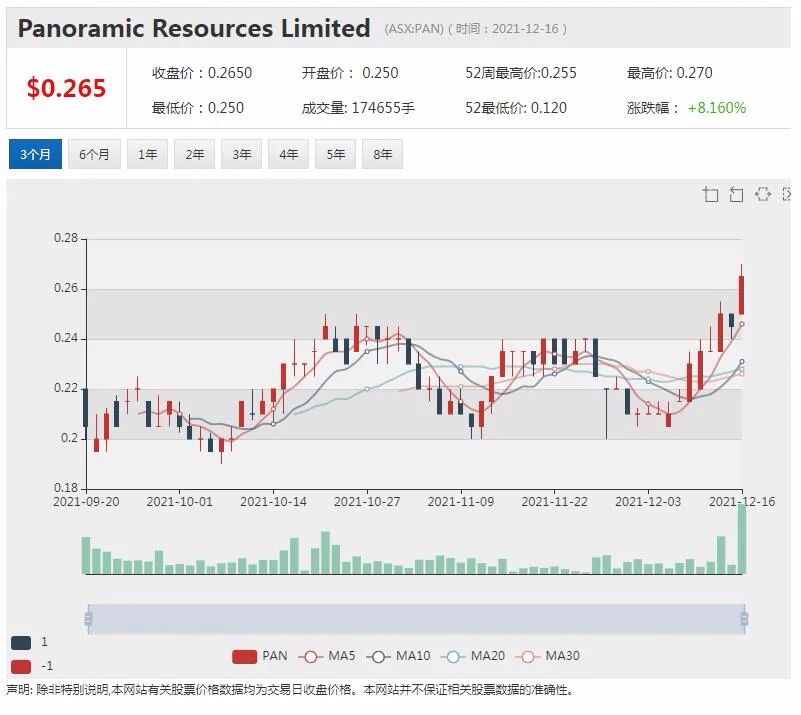Toggle the PAN candlestick series legend
This screenshot has width=801, height=715.
pos(260,656)
